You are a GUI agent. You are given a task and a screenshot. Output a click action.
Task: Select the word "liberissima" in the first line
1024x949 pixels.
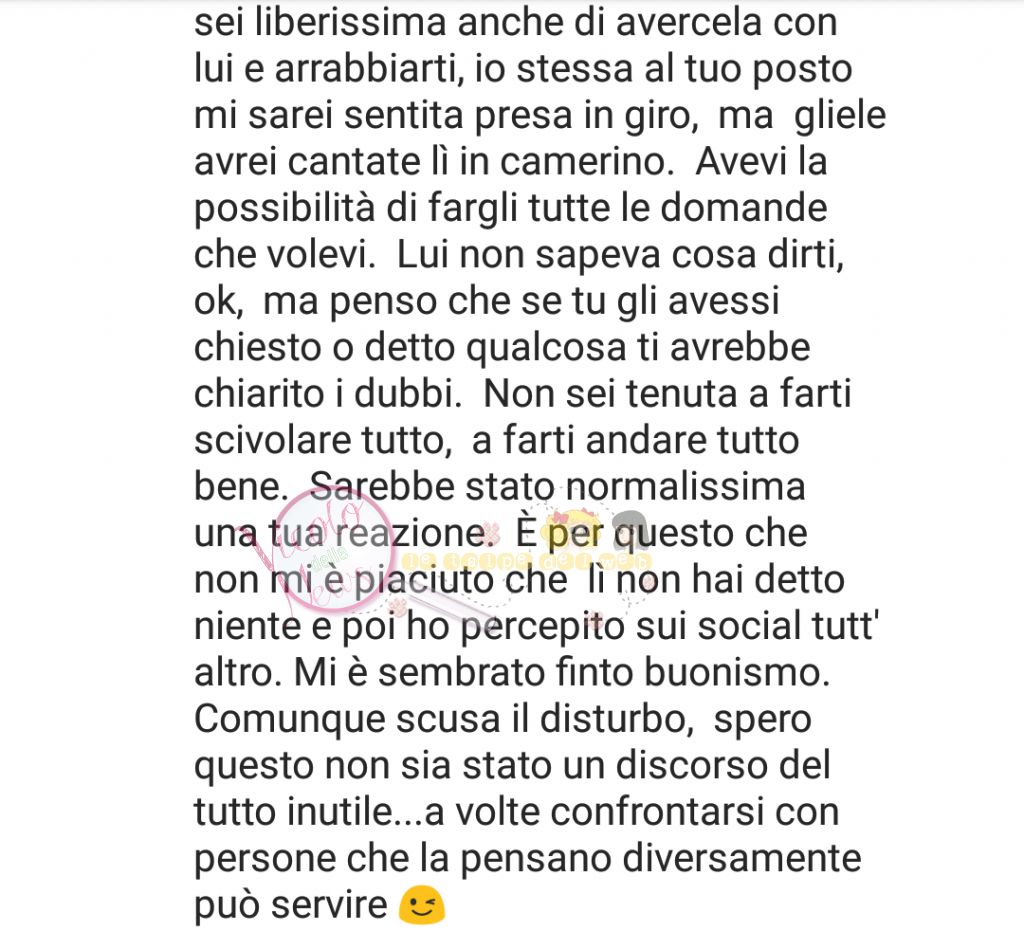(349, 22)
